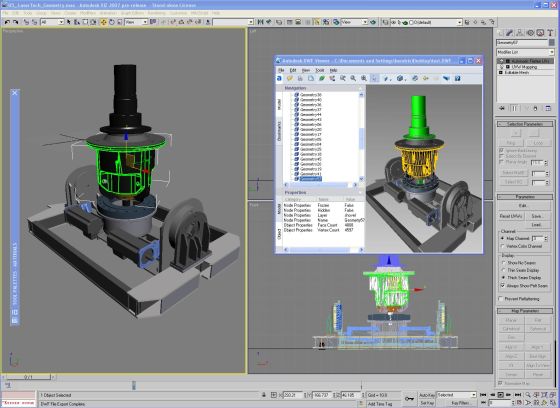Enable Prevent Reflattening checkbox
This screenshot has width=560, height=408.
tap(501, 299)
